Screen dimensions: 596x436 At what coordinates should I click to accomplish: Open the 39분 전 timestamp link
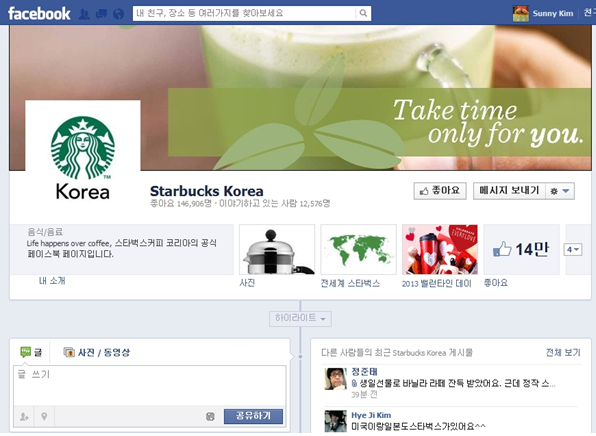(364, 395)
